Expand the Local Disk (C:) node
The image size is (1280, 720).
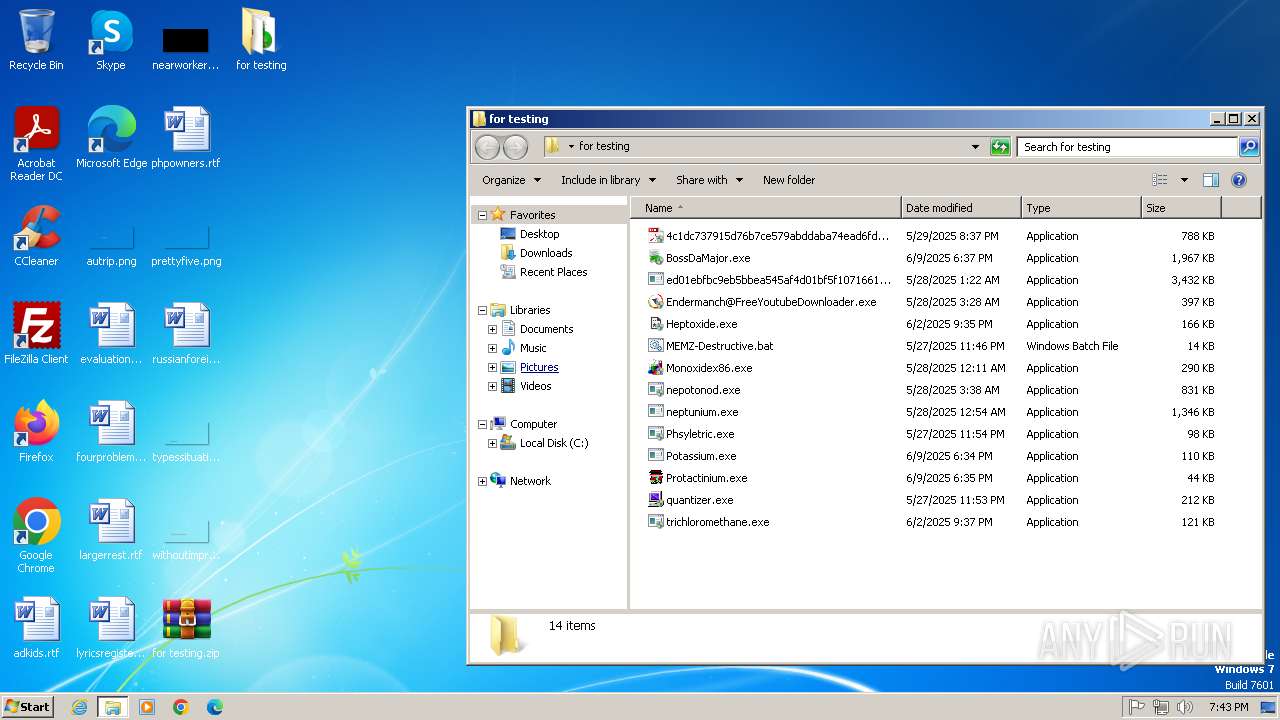[x=492, y=443]
